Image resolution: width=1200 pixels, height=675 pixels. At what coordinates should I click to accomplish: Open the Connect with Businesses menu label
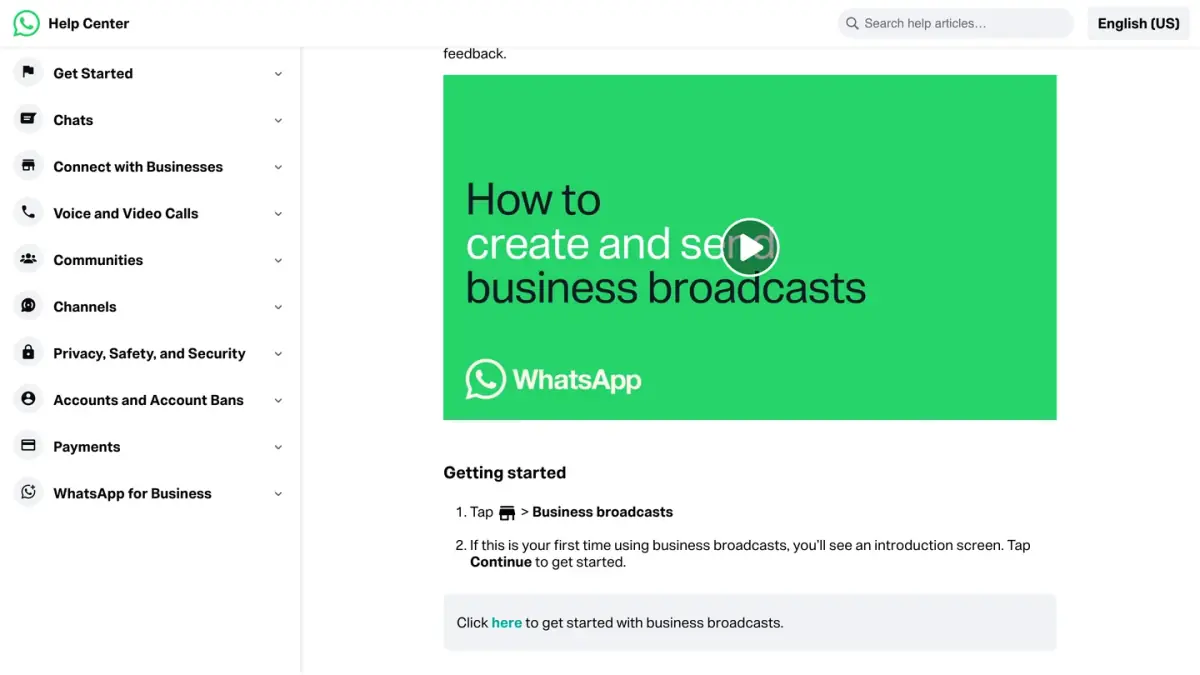pos(138,167)
